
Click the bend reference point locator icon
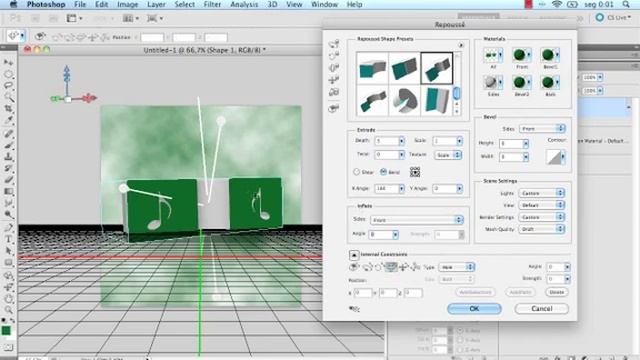coord(415,172)
